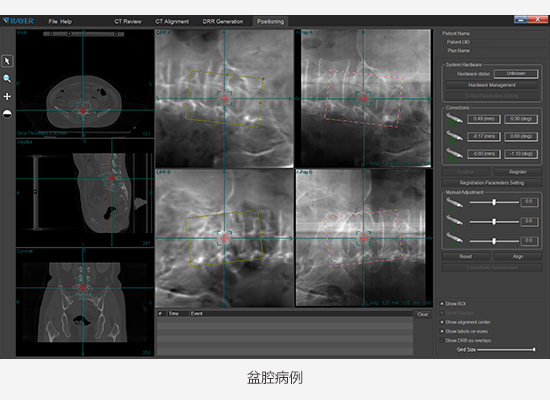The image size is (550, 400).
Task: Open Registration Parameters Setting
Action: pos(492,183)
